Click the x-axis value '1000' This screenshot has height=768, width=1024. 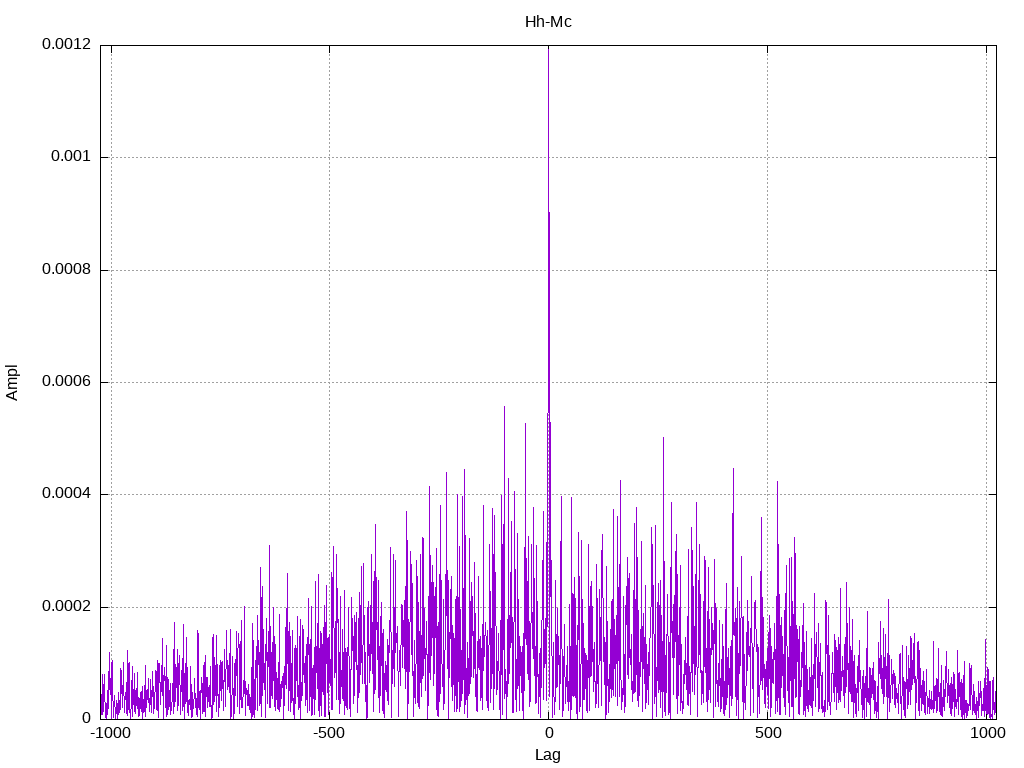pos(987,733)
